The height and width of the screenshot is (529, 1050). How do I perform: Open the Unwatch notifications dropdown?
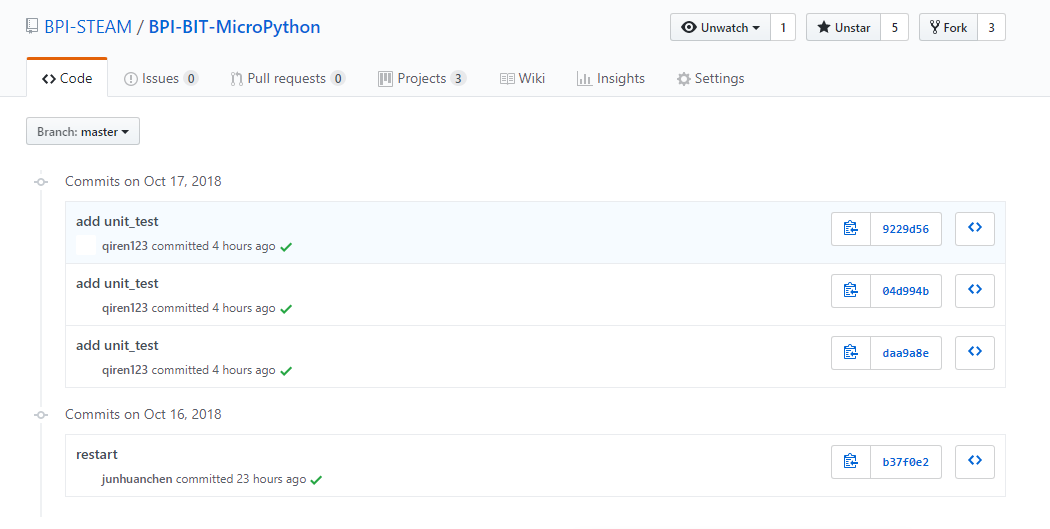pyautogui.click(x=721, y=27)
